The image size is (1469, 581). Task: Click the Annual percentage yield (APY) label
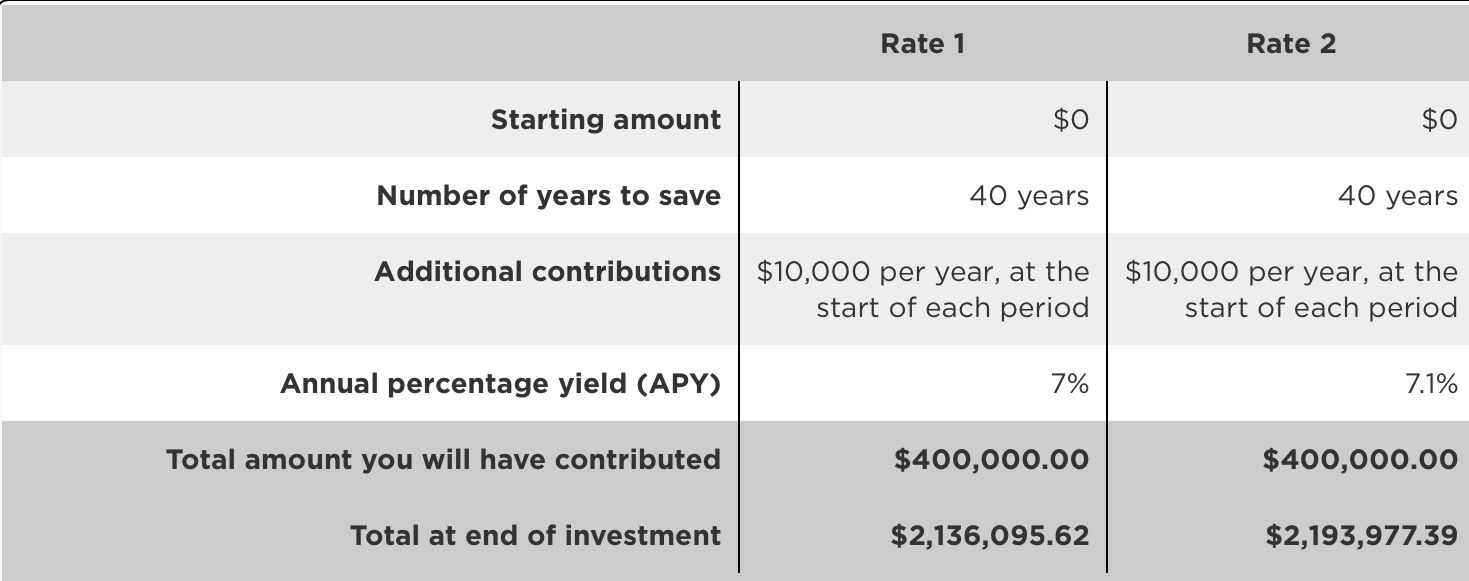(500, 384)
